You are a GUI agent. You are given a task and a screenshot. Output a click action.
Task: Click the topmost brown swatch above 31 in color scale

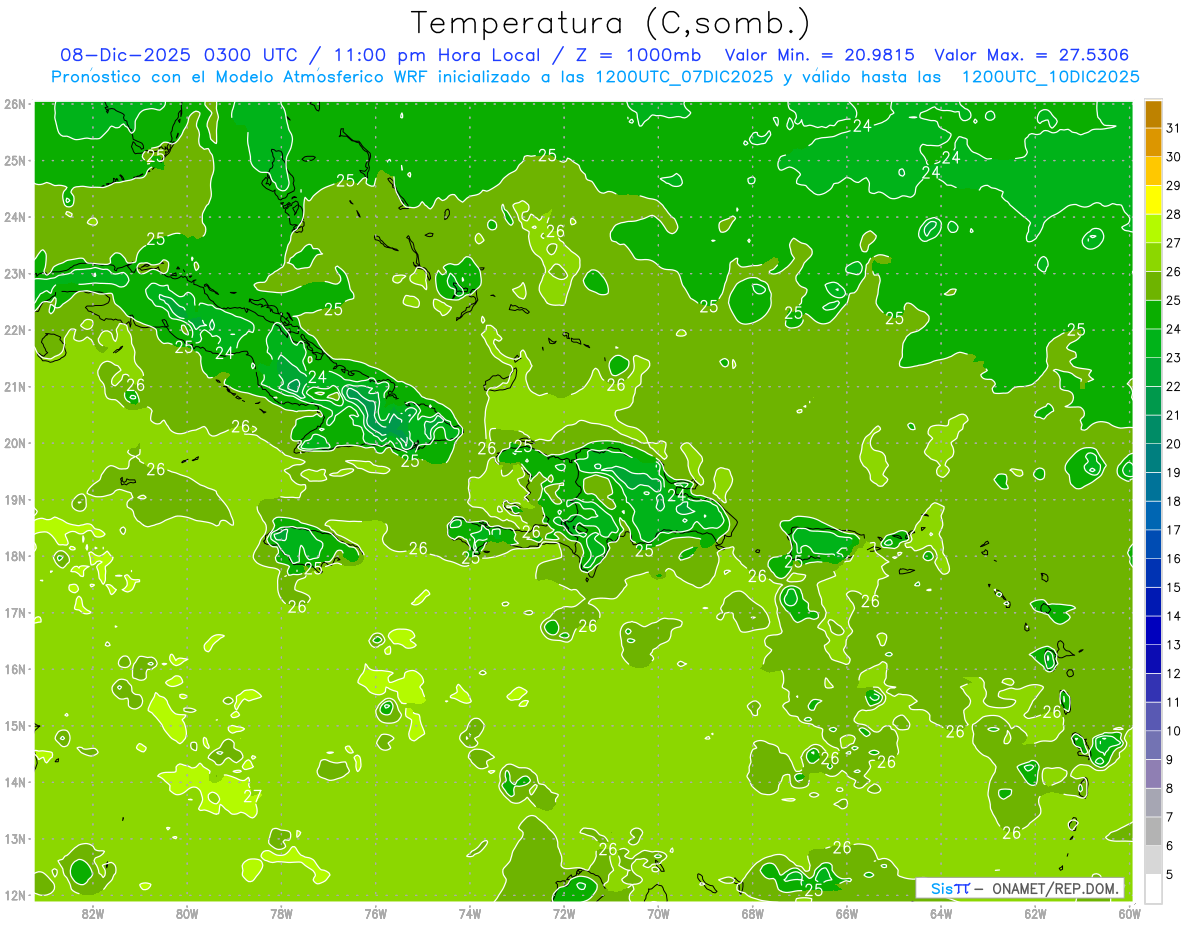(x=1153, y=113)
